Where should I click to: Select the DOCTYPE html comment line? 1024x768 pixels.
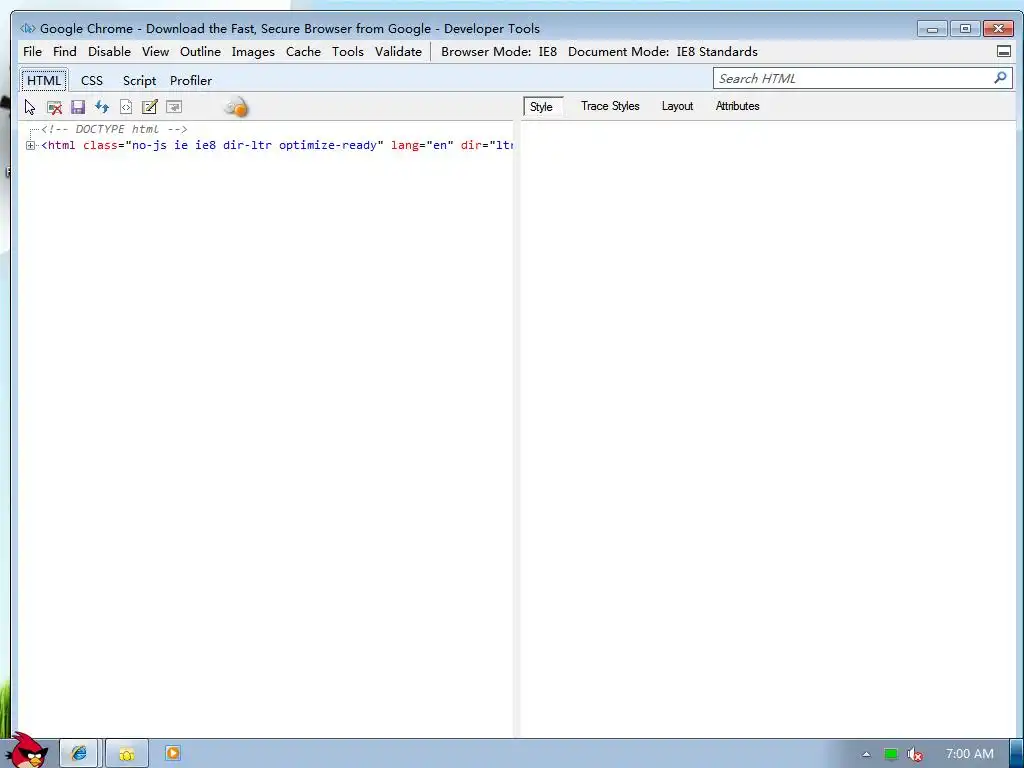click(114, 129)
